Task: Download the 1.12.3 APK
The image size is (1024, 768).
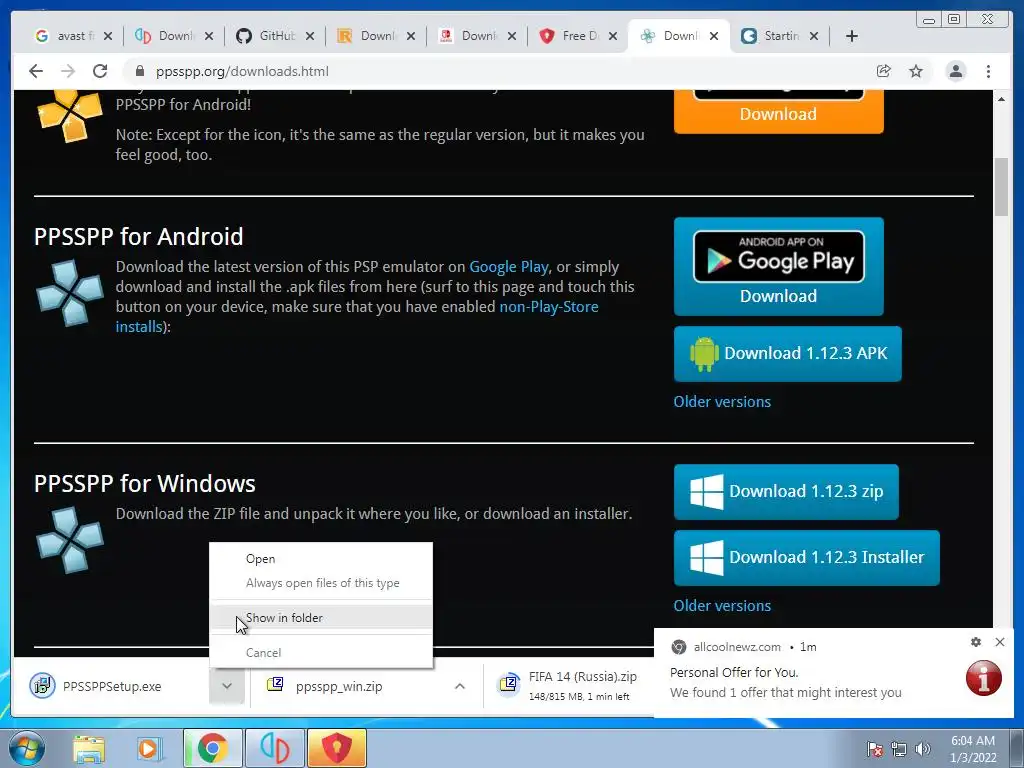Action: pos(788,353)
